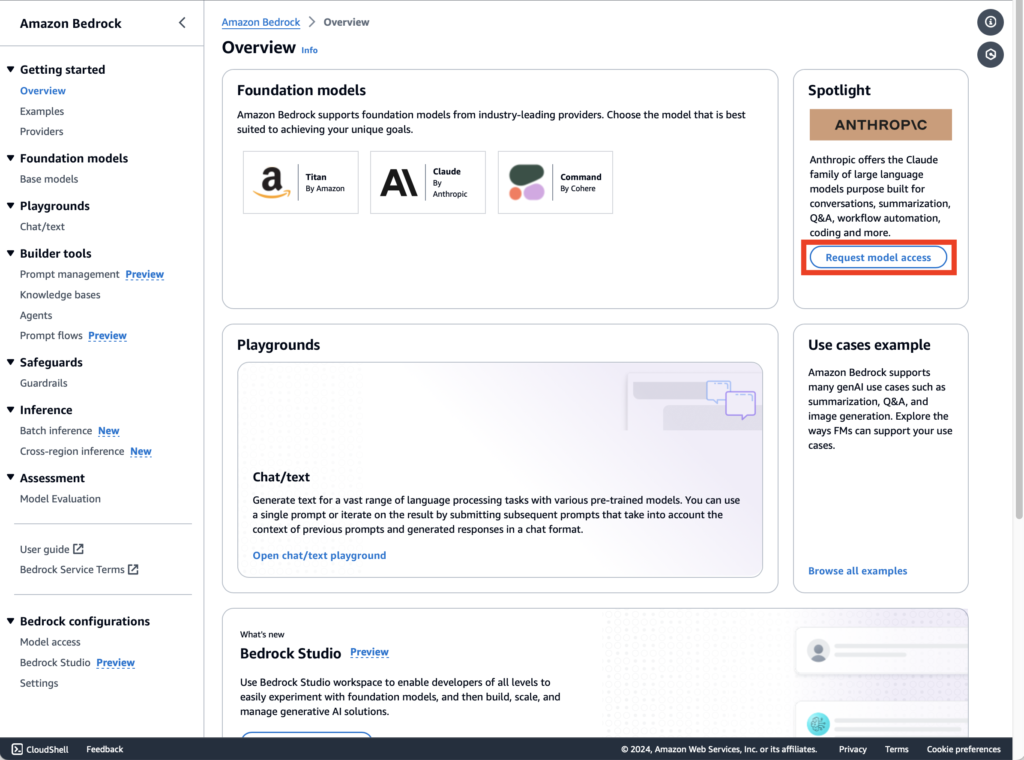The height and width of the screenshot is (760, 1024).
Task: Click the Request model access button
Action: pyautogui.click(x=878, y=257)
